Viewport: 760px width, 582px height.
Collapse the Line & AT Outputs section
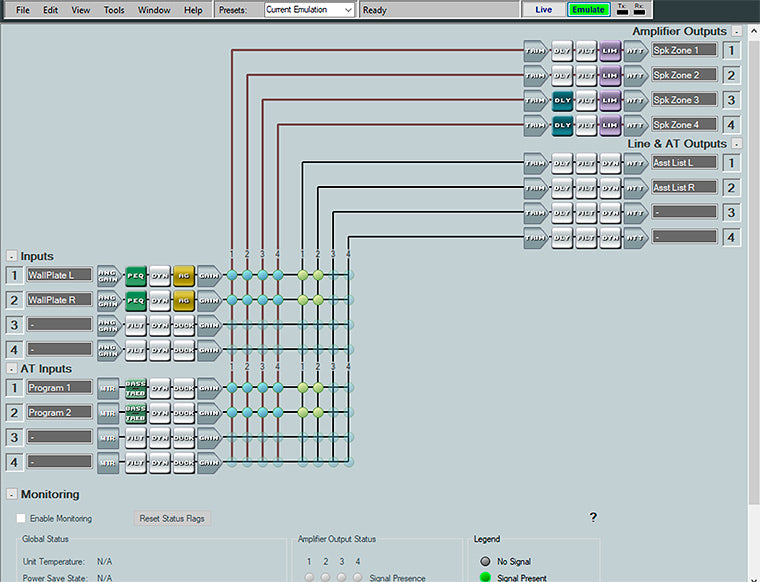tap(737, 144)
